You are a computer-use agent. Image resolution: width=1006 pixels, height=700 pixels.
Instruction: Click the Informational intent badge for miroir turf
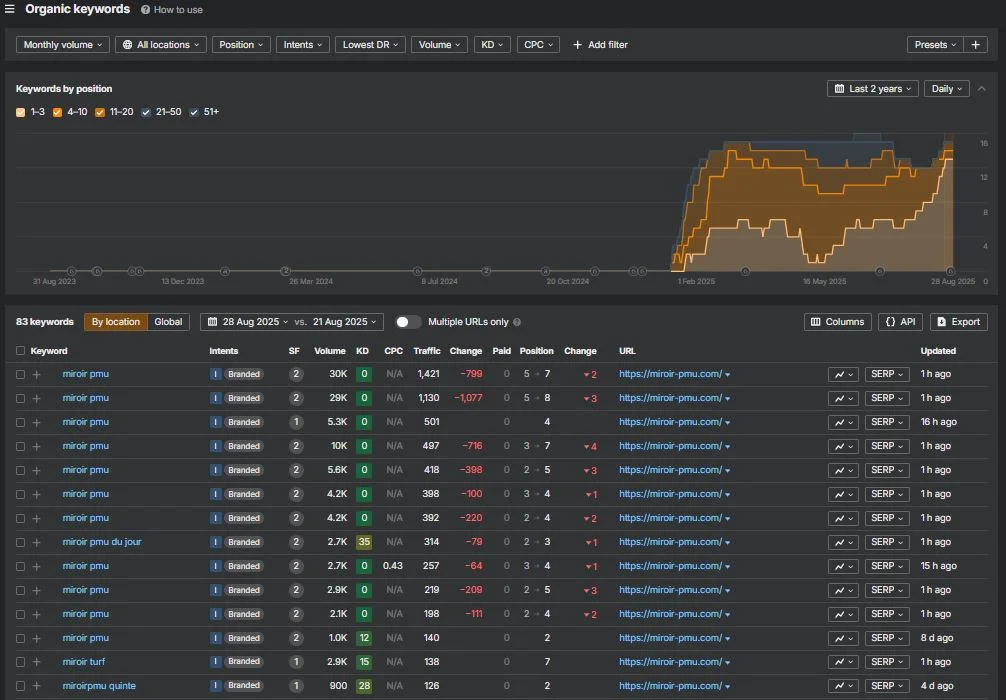pyautogui.click(x=216, y=662)
